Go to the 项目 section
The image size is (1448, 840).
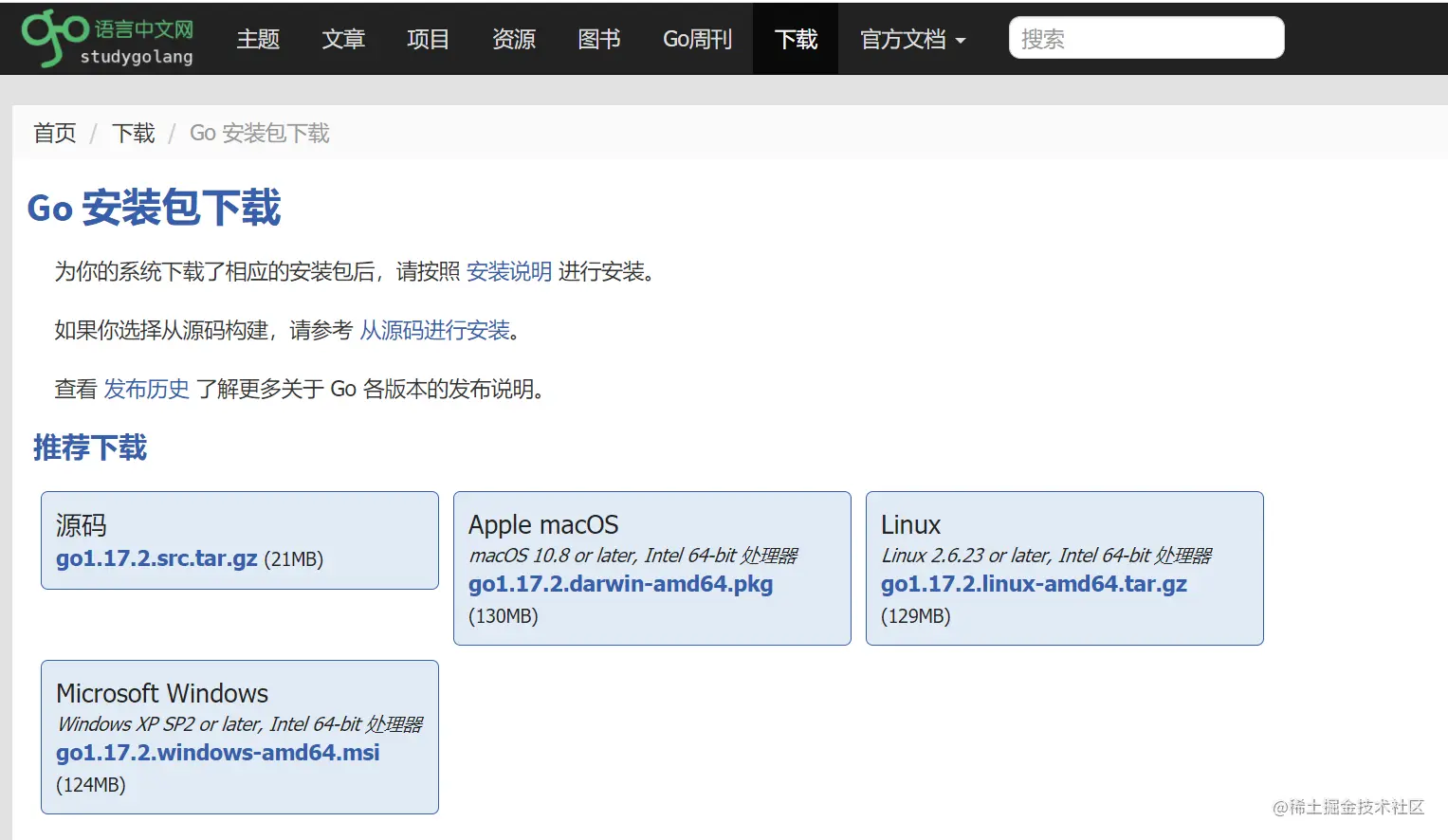pos(428,39)
